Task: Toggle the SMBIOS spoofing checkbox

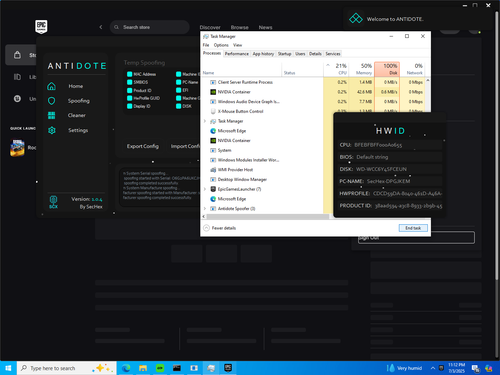Action: (129, 82)
